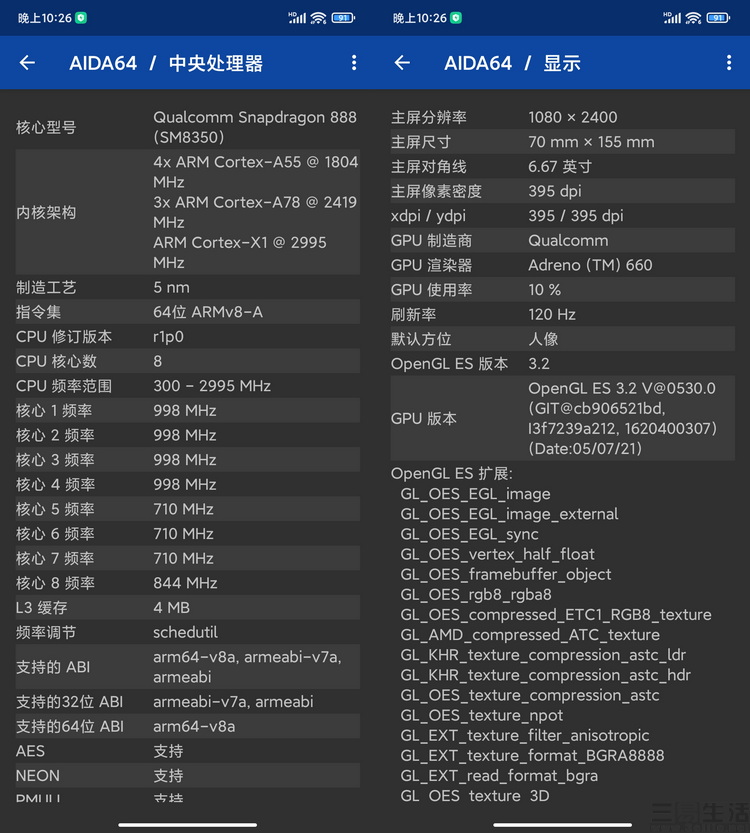Select the CPU 频率范围 row
The width and height of the screenshot is (750, 833).
[x=188, y=386]
